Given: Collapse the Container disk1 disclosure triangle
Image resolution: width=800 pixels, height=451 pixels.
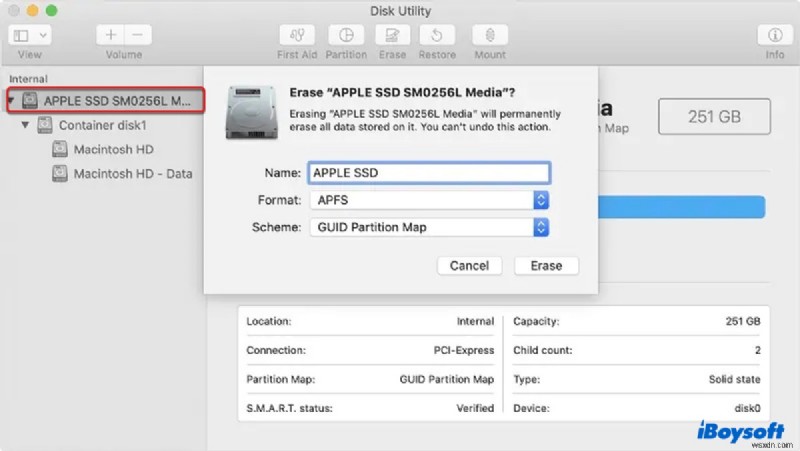Looking at the screenshot, I should [25, 124].
